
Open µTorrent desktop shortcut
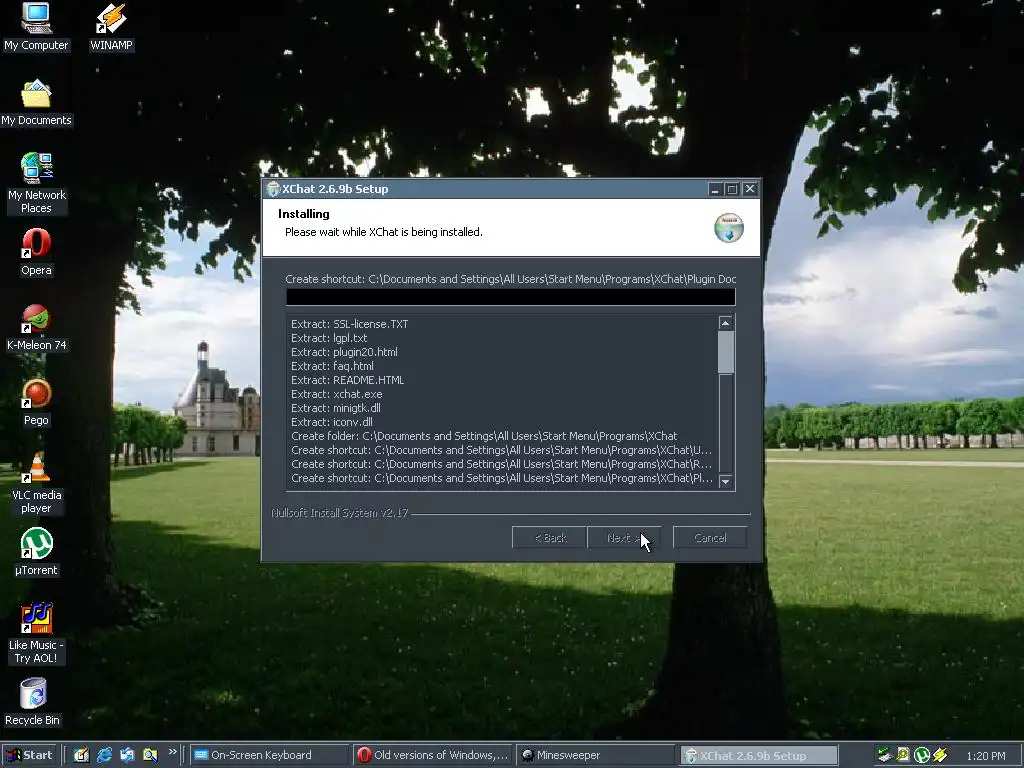[36, 552]
